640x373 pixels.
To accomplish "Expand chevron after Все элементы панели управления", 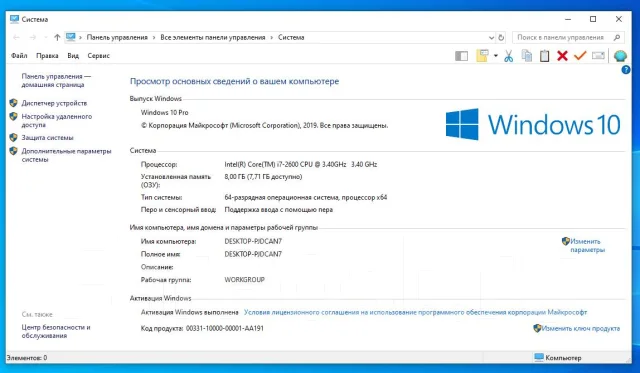I will pos(271,38).
